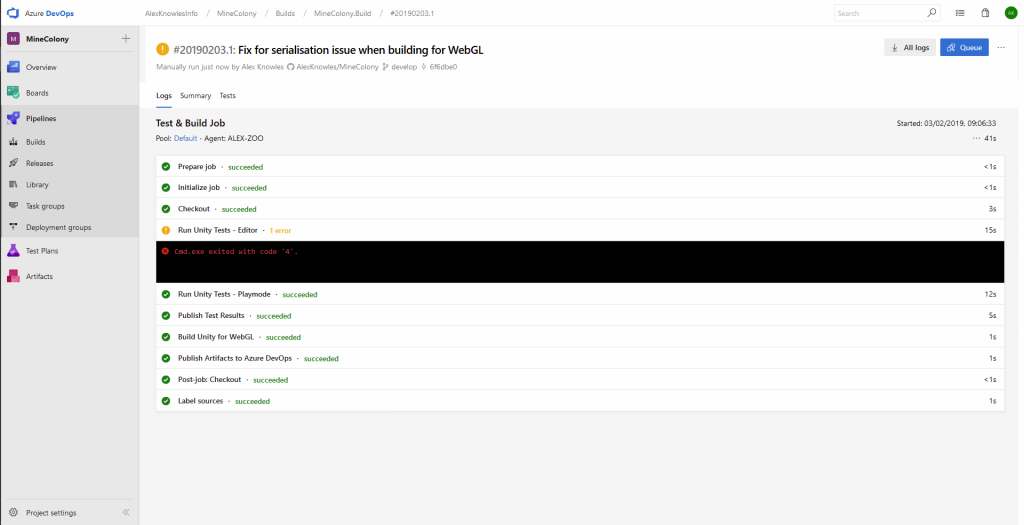Click green check icon for Publish Test Results

166,315
